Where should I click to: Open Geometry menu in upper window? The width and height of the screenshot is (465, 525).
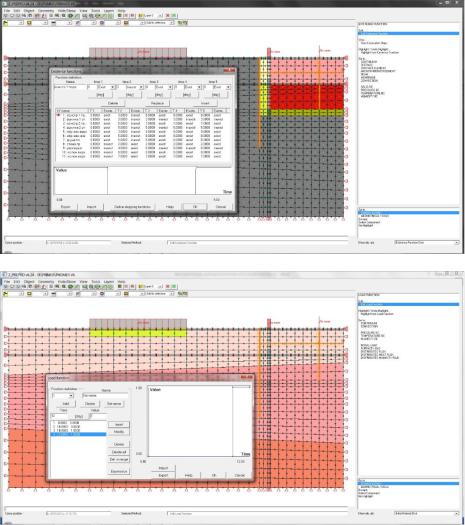click(46, 11)
